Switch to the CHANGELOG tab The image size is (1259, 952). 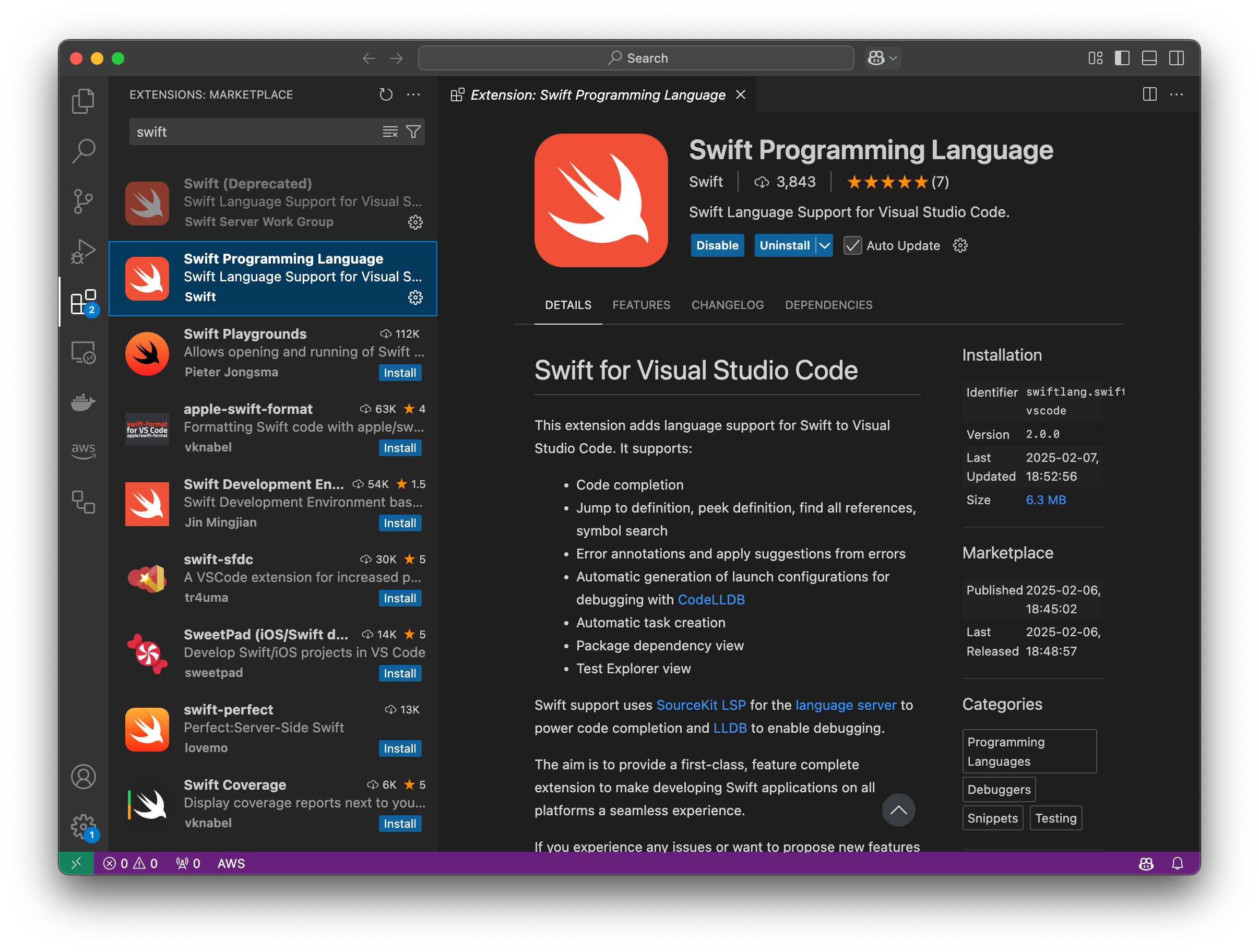pos(728,305)
